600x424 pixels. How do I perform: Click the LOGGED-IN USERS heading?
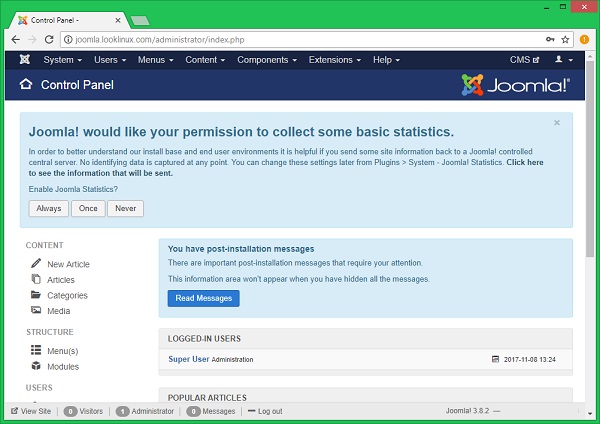[204, 338]
